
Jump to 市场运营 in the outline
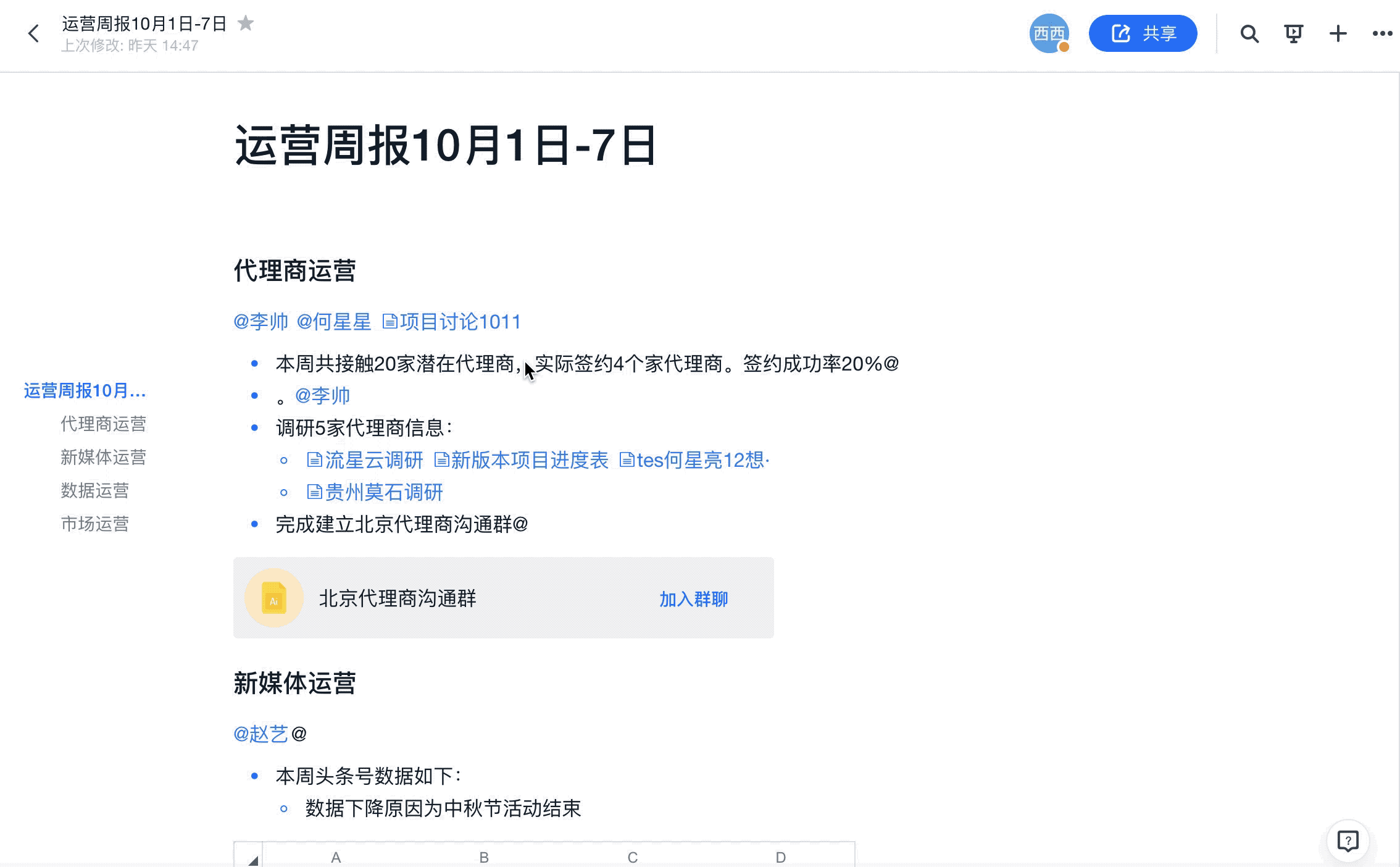[x=94, y=524]
